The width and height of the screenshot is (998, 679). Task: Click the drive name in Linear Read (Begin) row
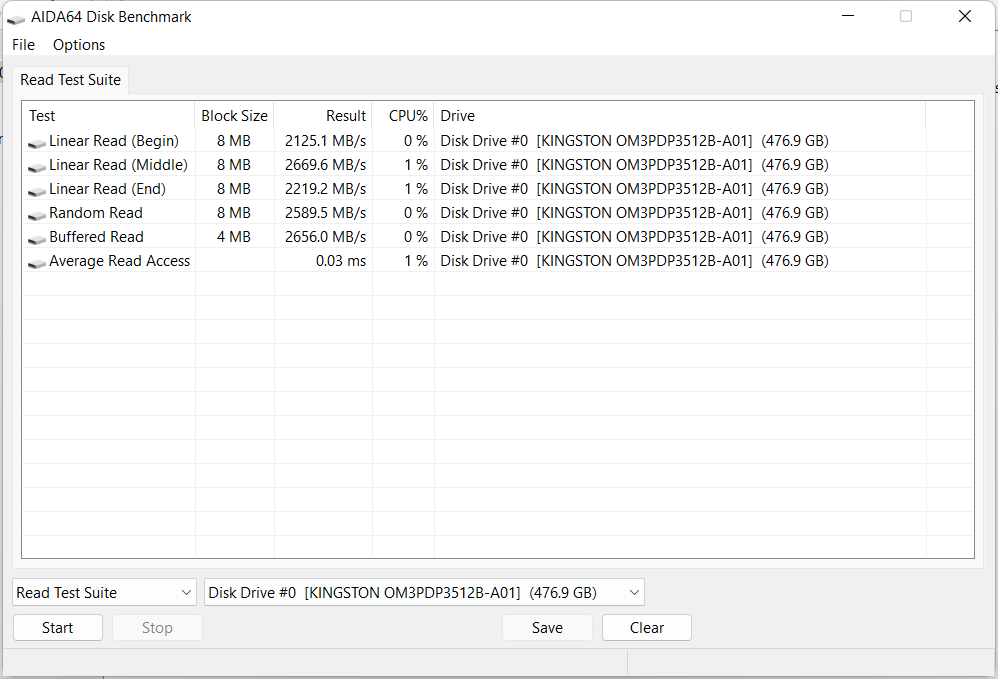pyautogui.click(x=635, y=141)
